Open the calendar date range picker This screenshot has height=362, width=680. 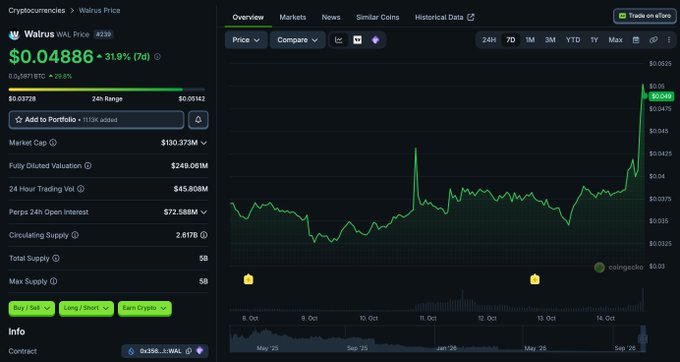point(636,40)
